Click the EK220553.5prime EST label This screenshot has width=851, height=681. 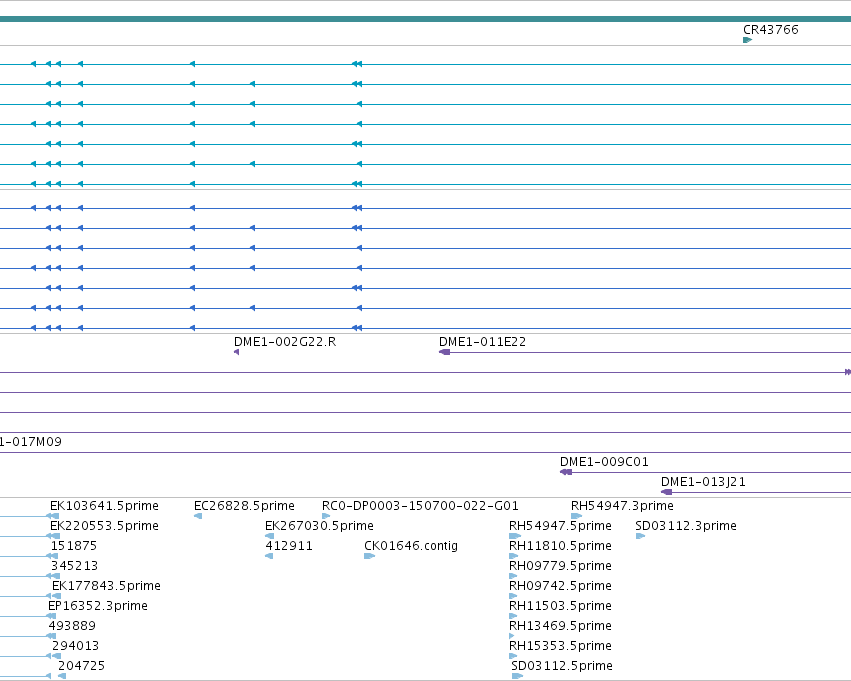click(x=104, y=526)
